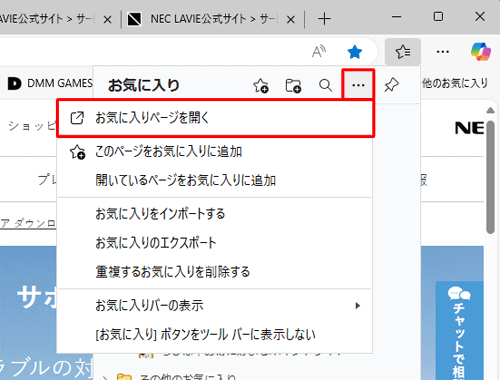
Task: Activate Read aloud icon in address bar
Action: tap(319, 52)
